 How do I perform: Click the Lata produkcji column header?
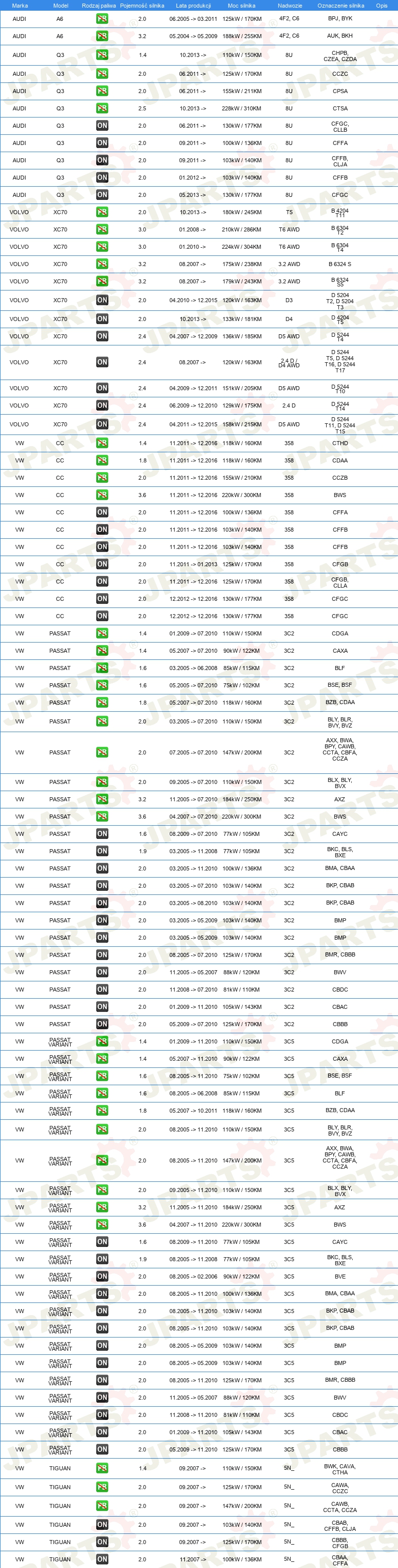coord(193,6)
